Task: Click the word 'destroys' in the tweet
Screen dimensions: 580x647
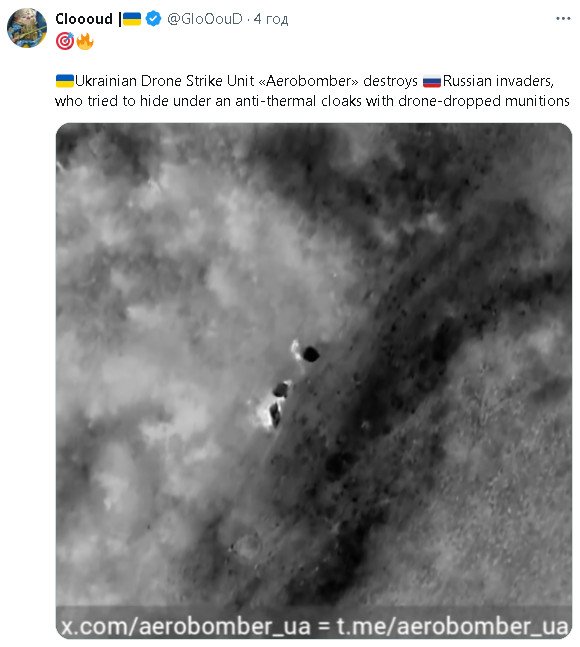Action: tap(390, 81)
